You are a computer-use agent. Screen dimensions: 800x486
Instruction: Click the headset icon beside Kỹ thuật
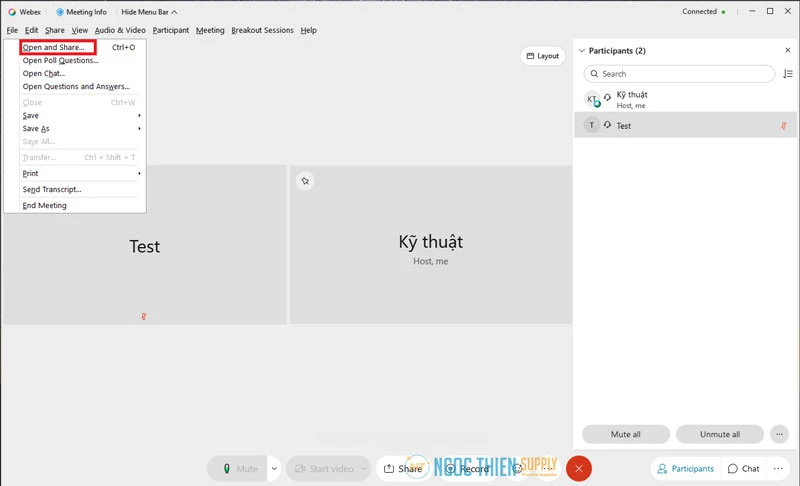click(607, 97)
